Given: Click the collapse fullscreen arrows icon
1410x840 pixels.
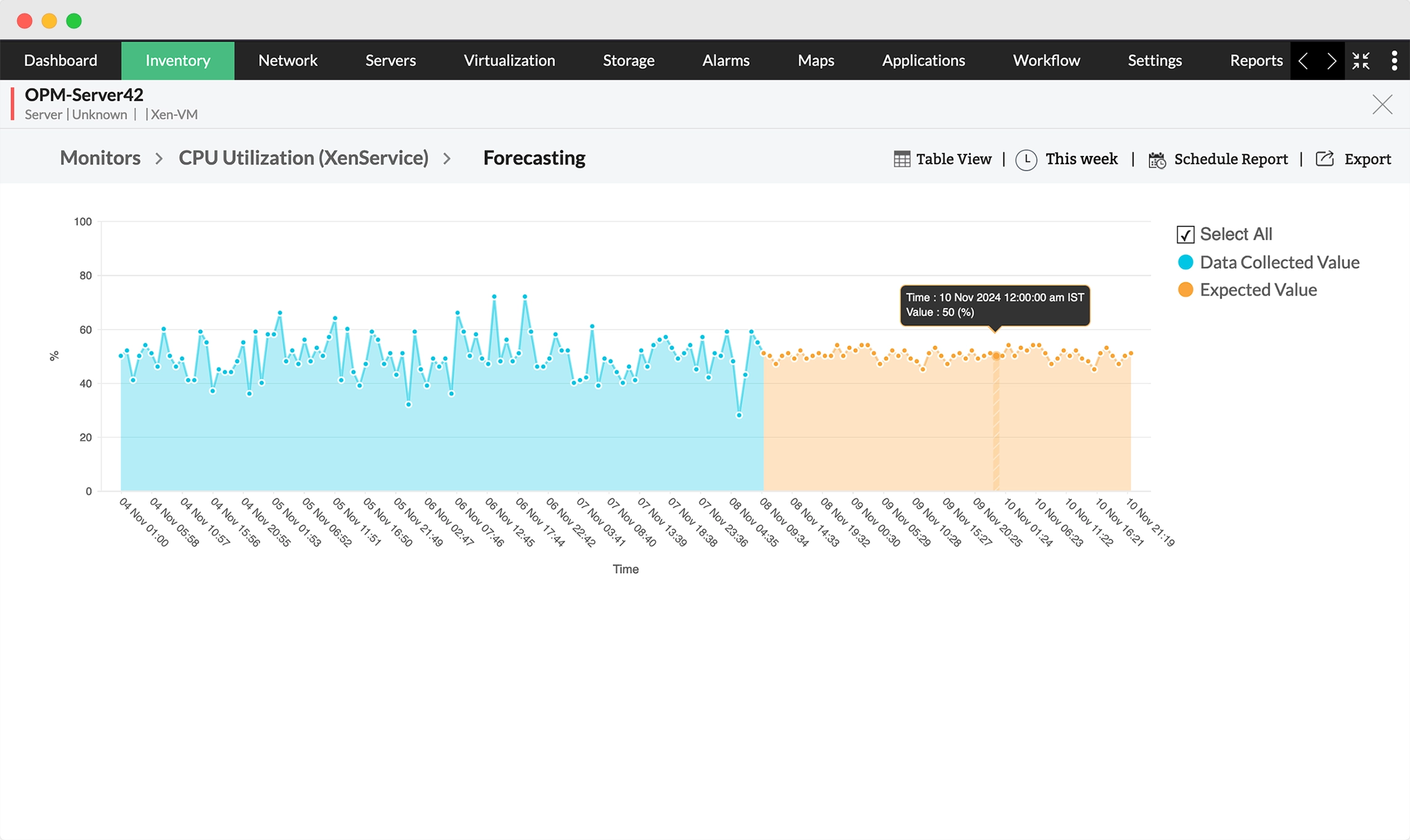Looking at the screenshot, I should pos(1361,60).
